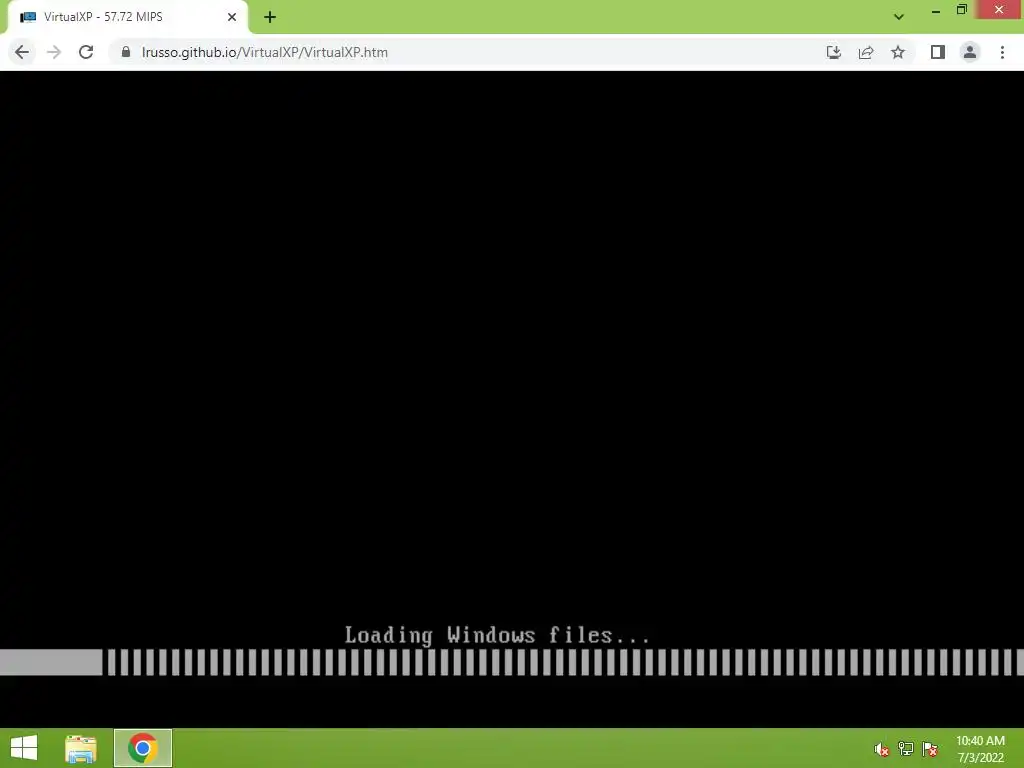Click the Chrome taskbar icon
This screenshot has width=1024, height=768.
(x=143, y=748)
